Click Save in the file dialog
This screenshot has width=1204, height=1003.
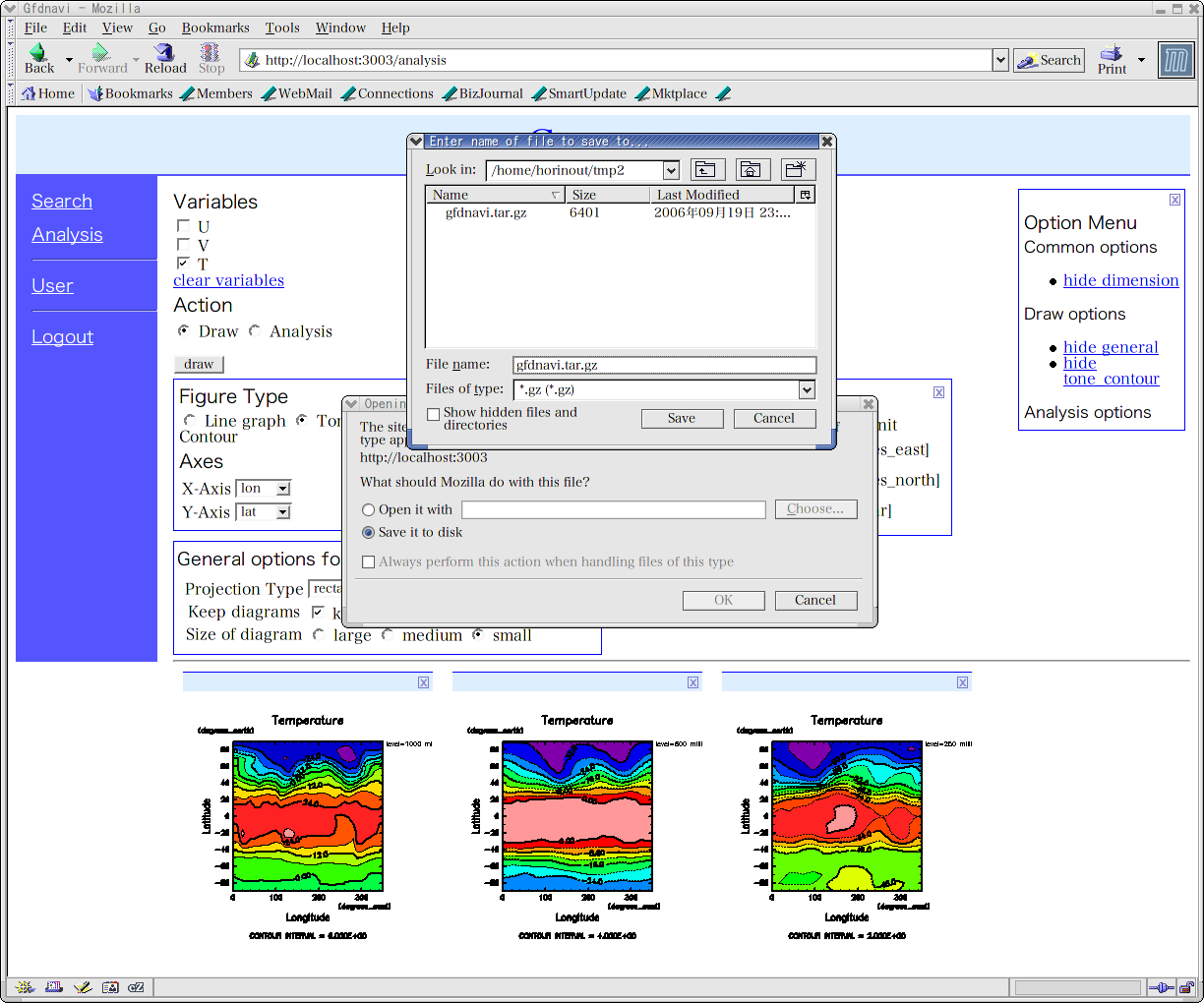682,418
